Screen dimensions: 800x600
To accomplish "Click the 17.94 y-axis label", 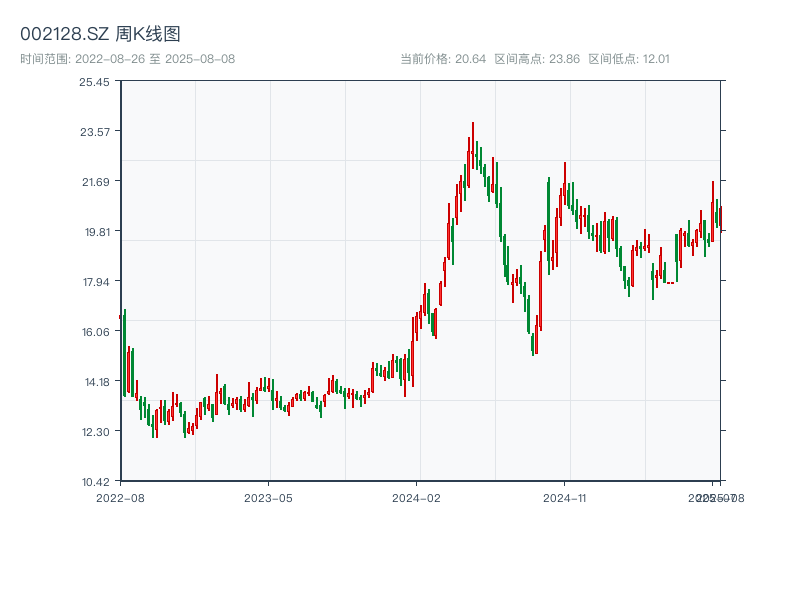I will 96,282.
